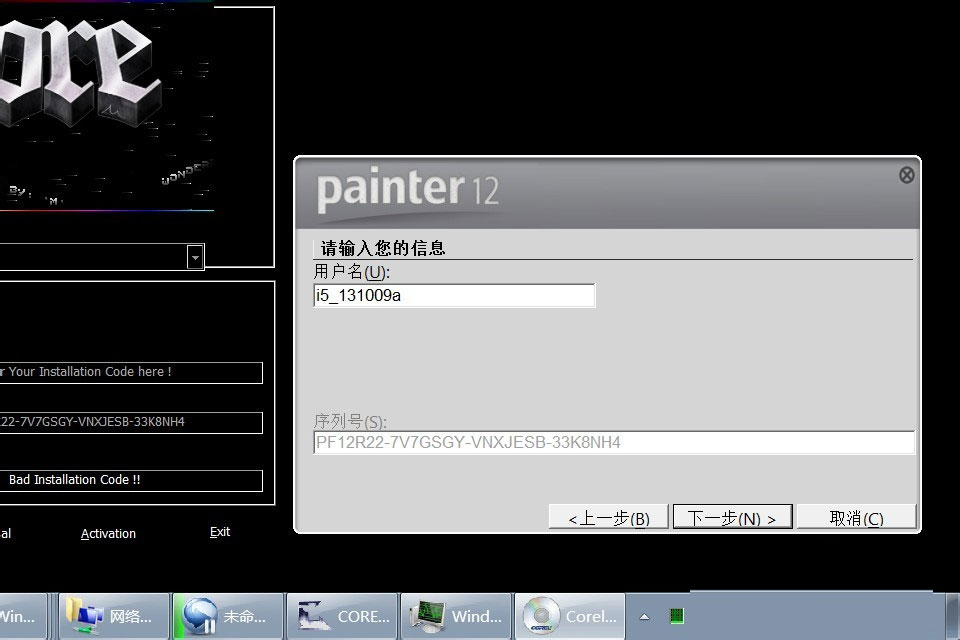Click the green system tray icon

pyautogui.click(x=677, y=616)
